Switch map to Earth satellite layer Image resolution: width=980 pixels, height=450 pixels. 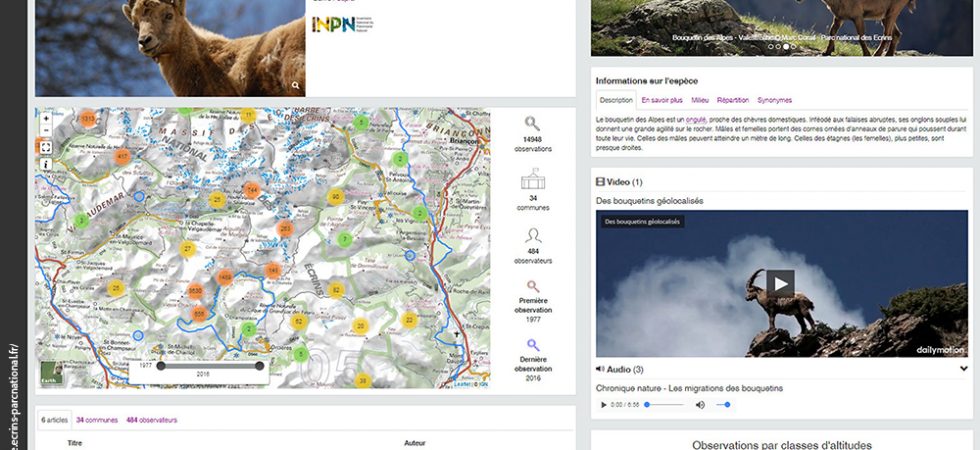(49, 375)
